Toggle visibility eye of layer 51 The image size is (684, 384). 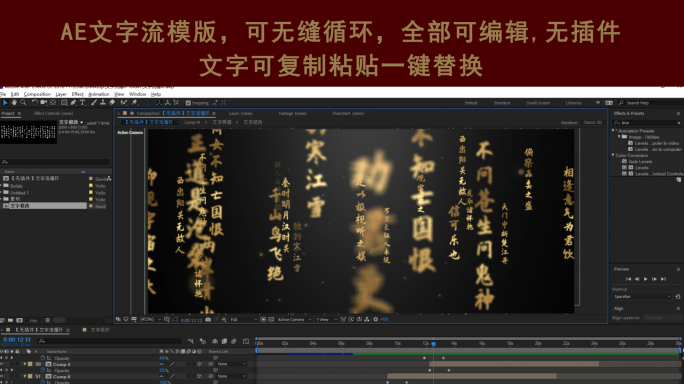pos(2,376)
